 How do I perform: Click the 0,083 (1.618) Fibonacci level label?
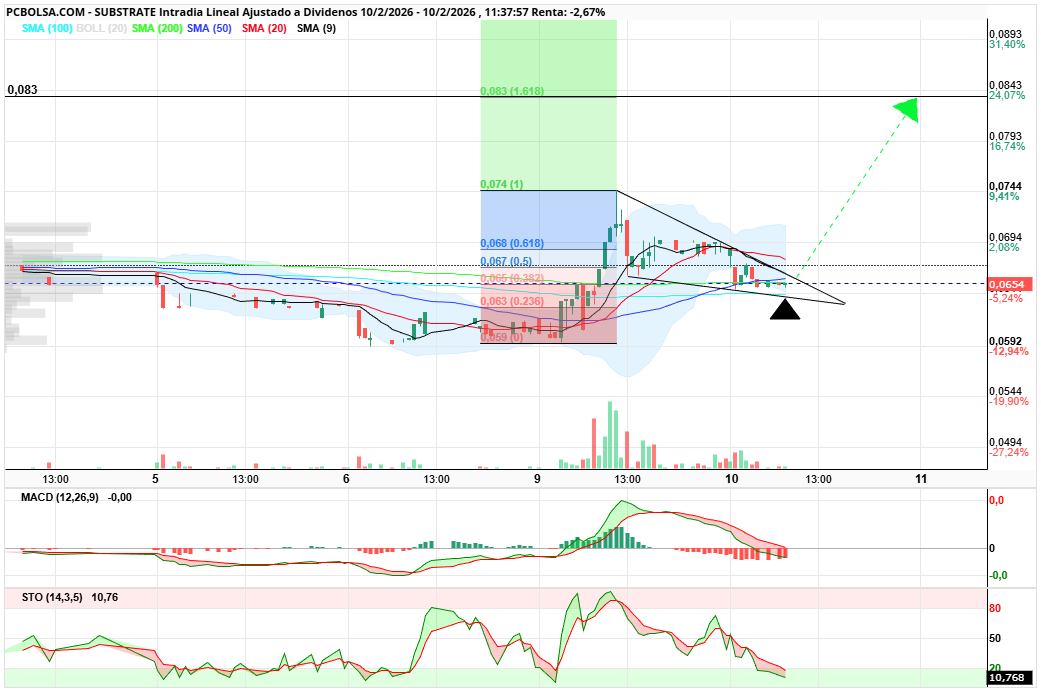point(513,90)
